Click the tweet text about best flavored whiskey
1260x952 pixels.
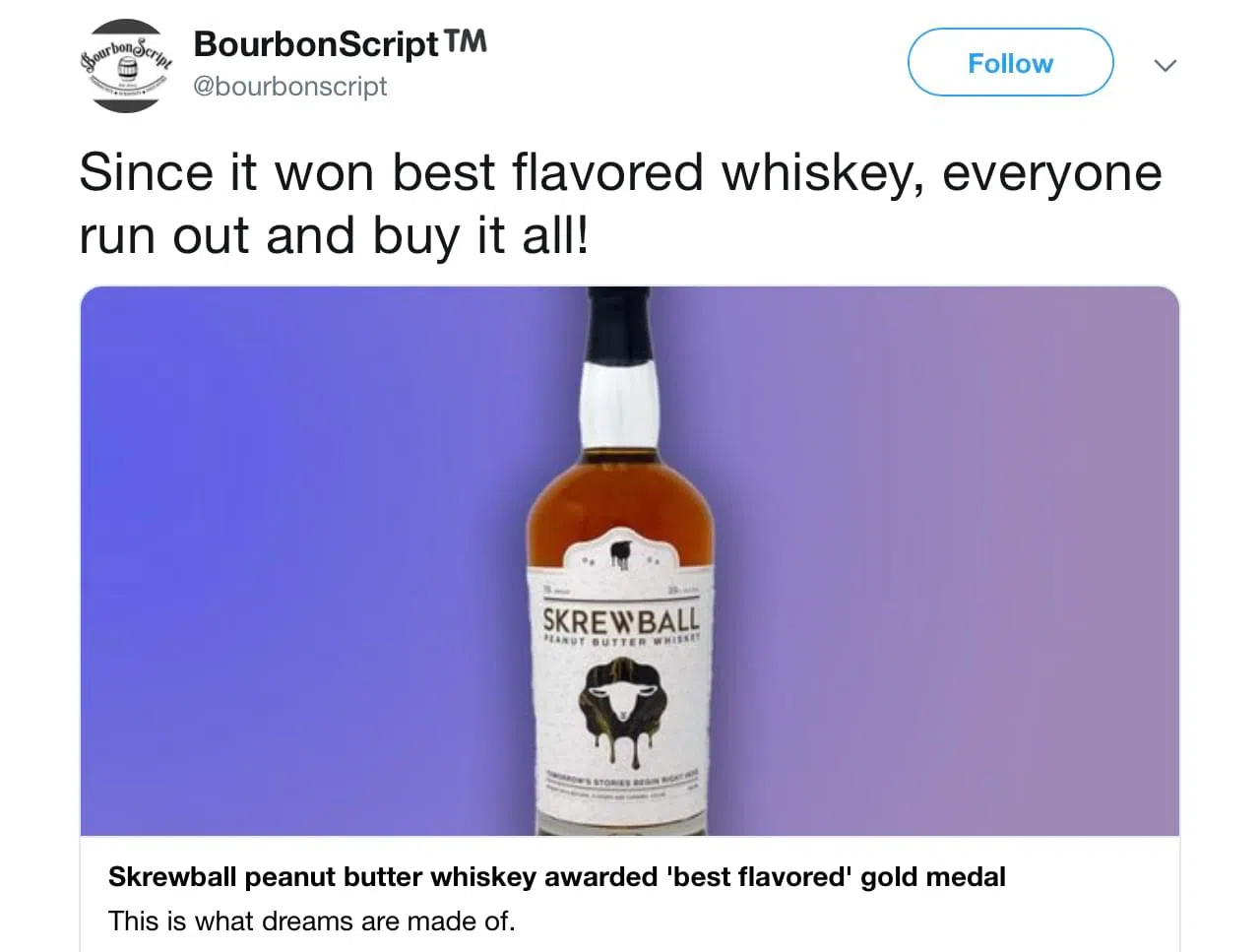620,204
